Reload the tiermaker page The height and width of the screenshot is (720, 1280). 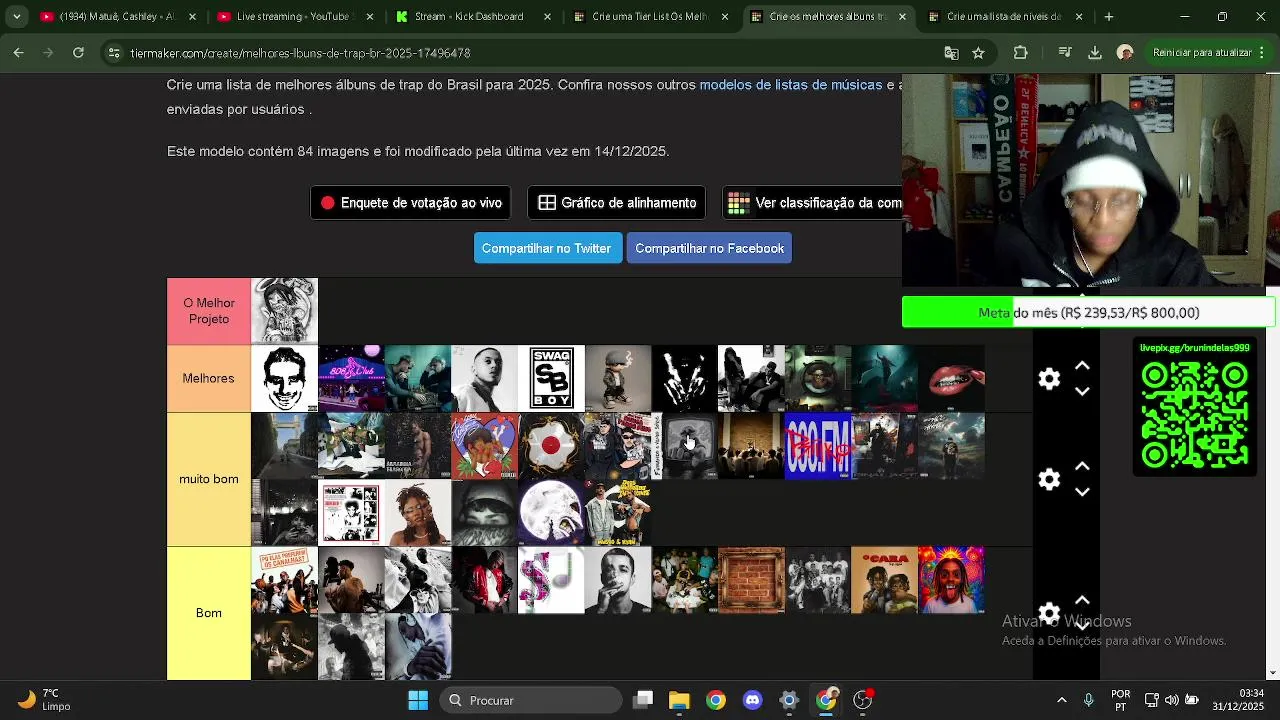tap(78, 53)
